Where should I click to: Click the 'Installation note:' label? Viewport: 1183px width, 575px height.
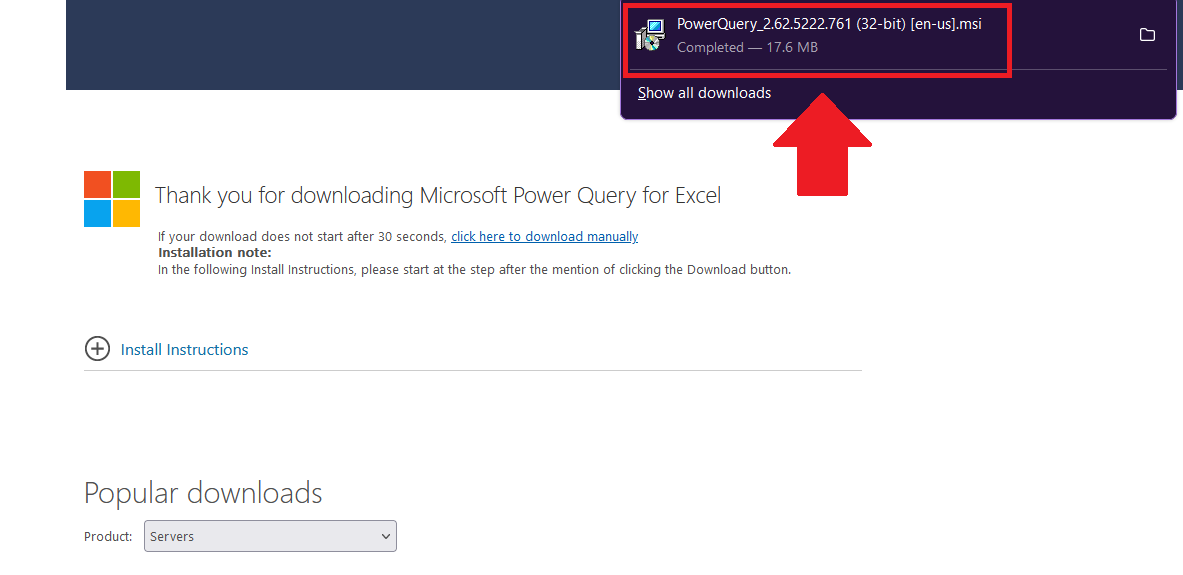(214, 252)
